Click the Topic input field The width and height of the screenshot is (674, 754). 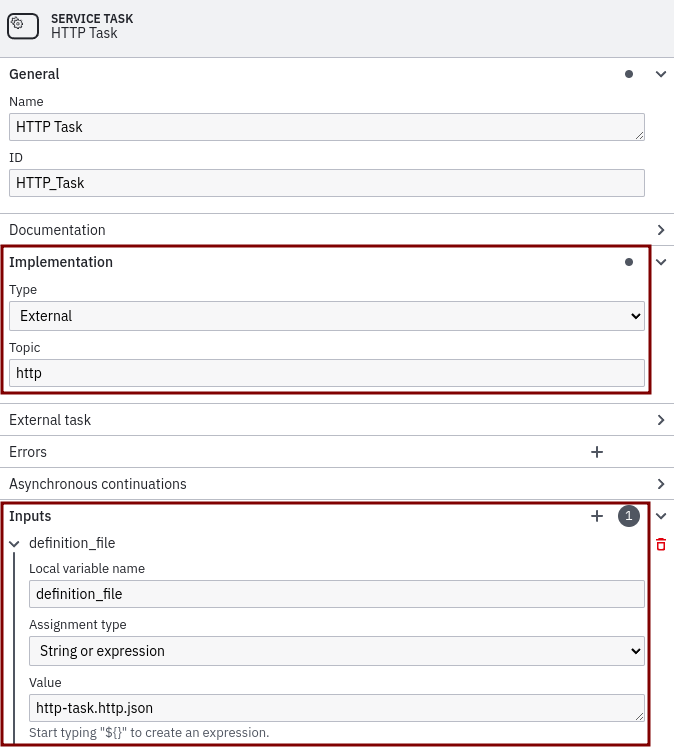(327, 373)
